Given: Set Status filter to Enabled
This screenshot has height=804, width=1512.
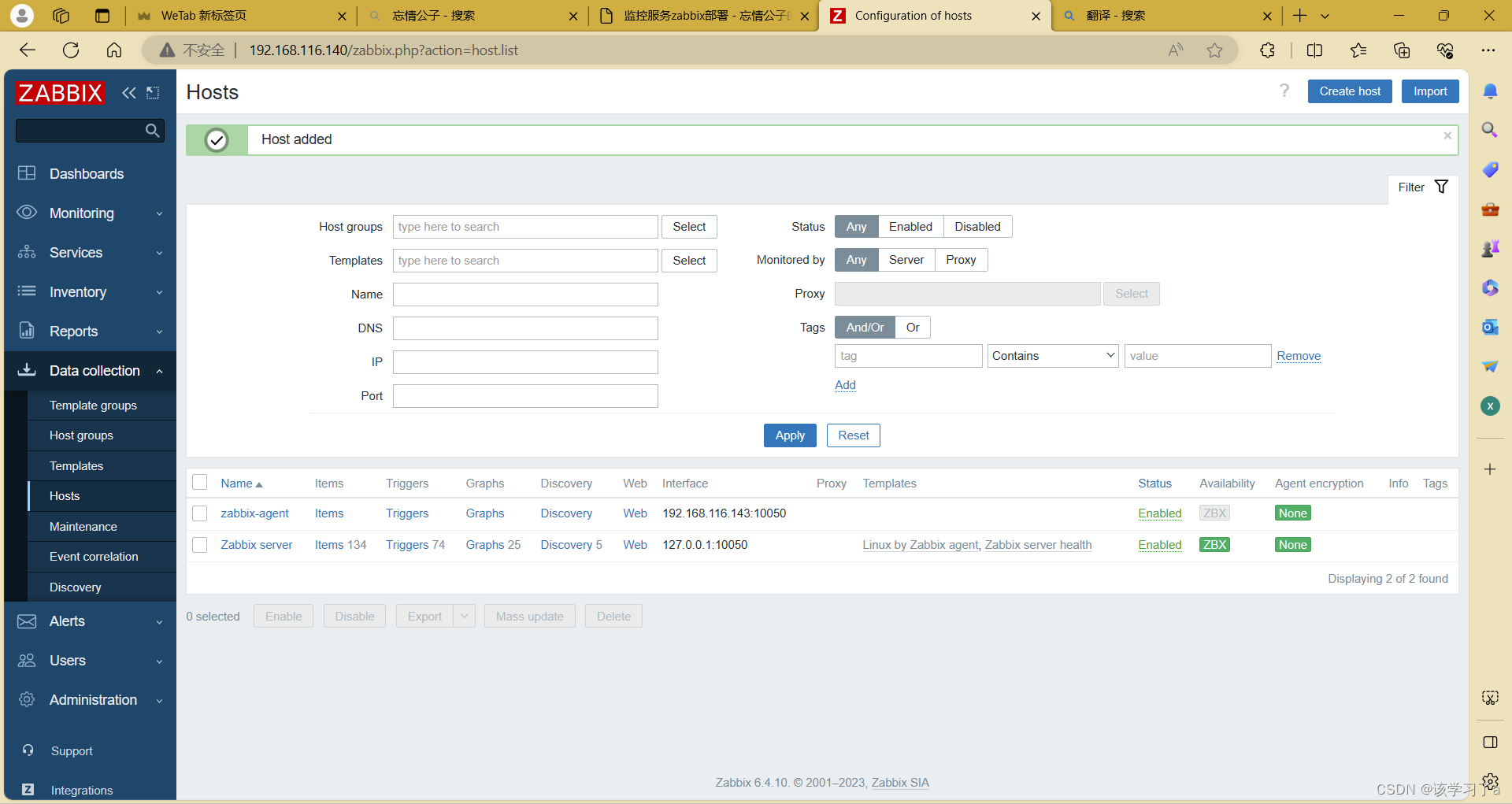Looking at the screenshot, I should click(x=910, y=227).
